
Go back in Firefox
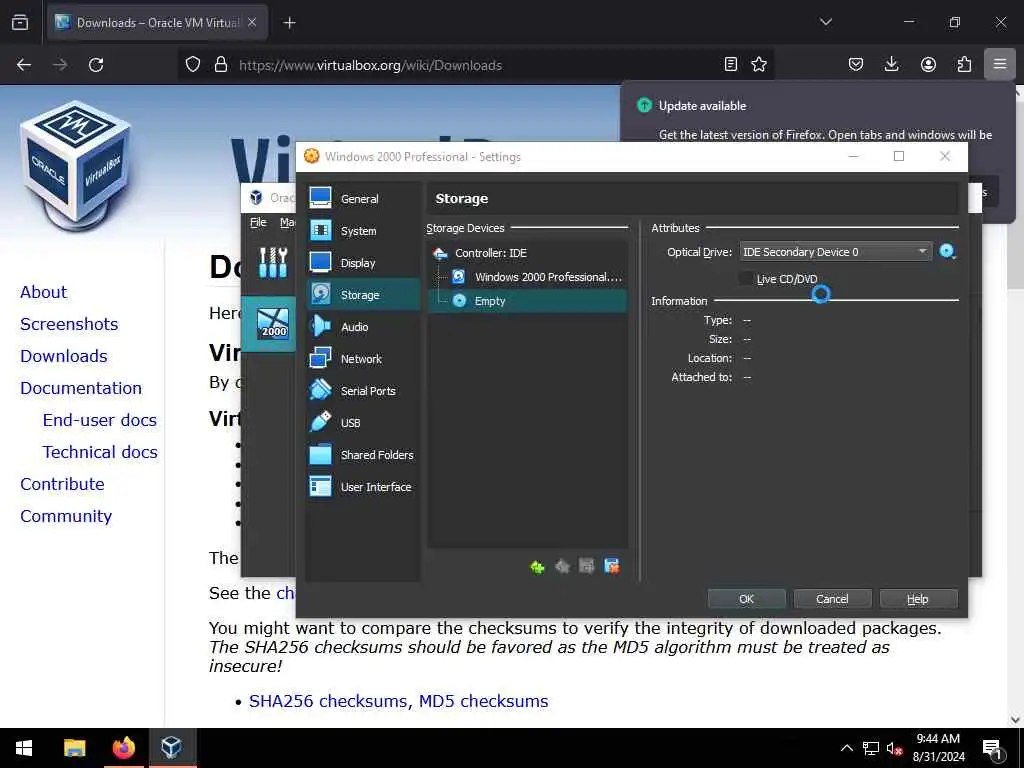tap(24, 65)
